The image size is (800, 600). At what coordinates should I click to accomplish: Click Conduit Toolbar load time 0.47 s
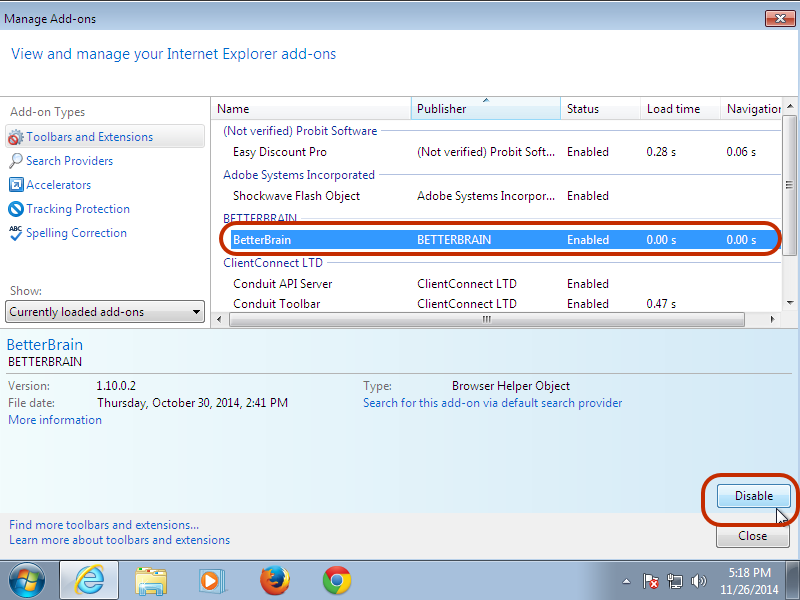(661, 304)
